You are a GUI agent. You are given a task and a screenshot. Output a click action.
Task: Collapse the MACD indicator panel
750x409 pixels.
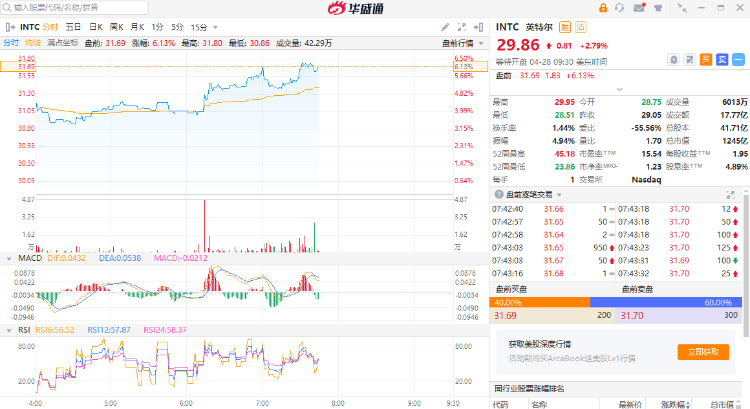9,259
